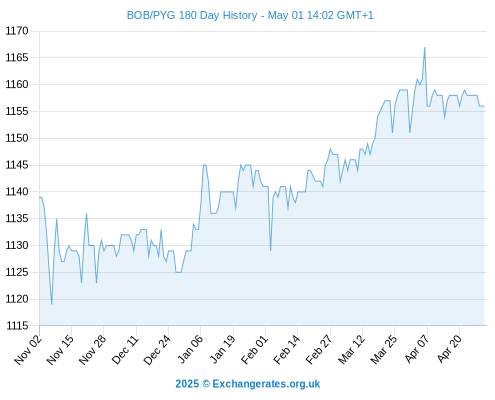Click the 1115 y-axis value label
The height and width of the screenshot is (400, 495).
pyautogui.click(x=17, y=326)
